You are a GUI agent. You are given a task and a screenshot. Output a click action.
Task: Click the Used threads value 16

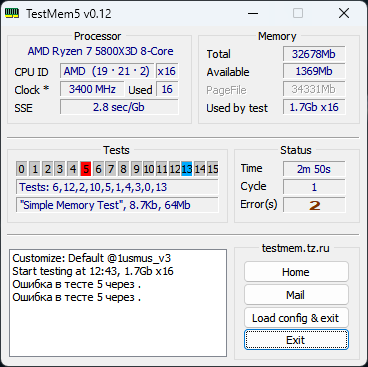167,89
